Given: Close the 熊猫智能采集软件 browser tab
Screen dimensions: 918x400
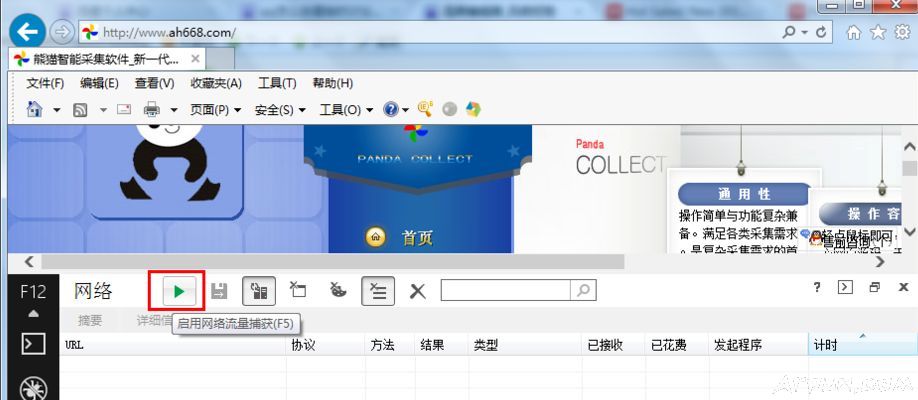Looking at the screenshot, I should (196, 59).
